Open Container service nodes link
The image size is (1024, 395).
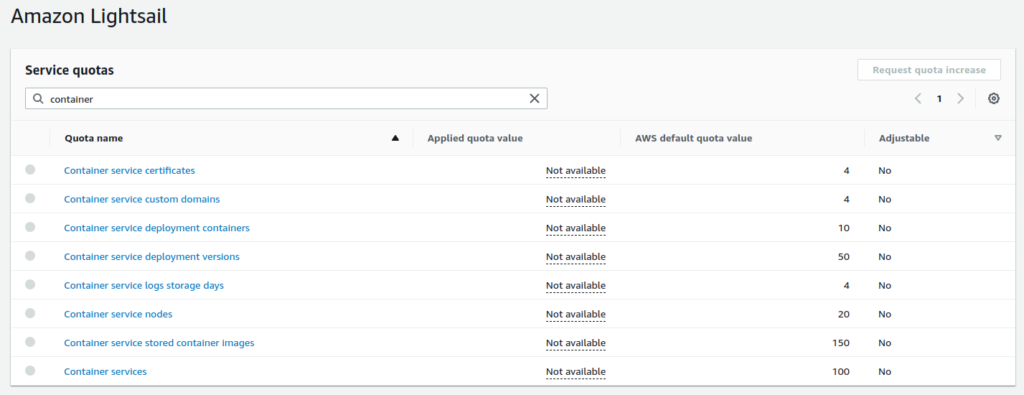coord(118,314)
